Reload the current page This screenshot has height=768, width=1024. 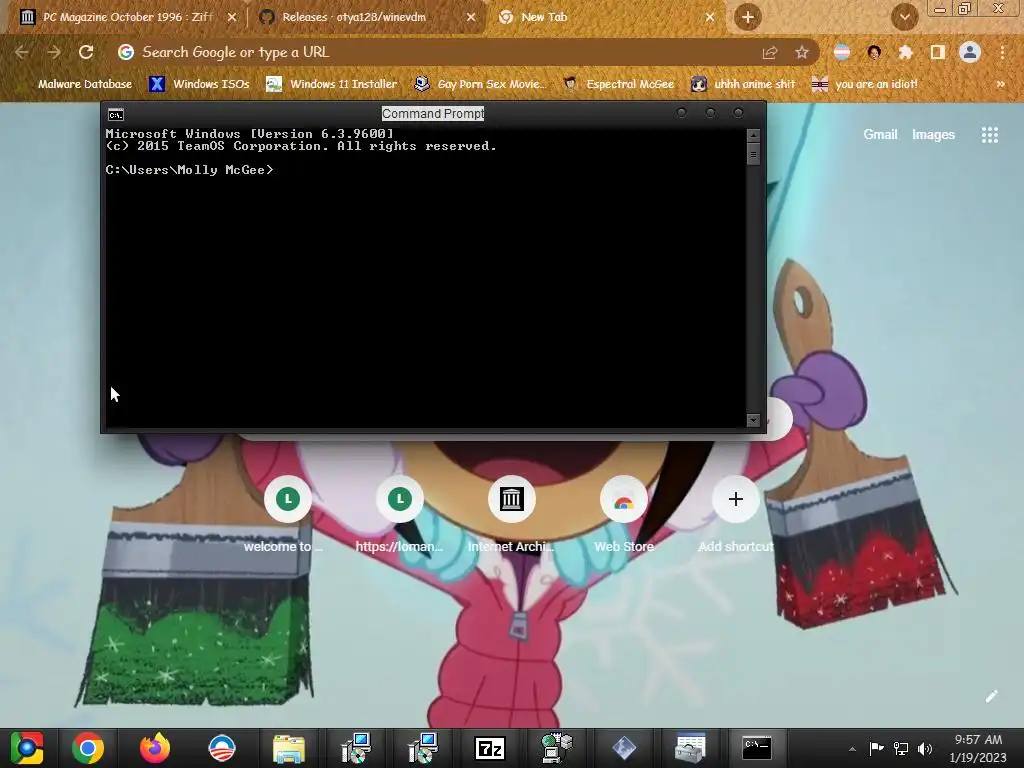86,52
